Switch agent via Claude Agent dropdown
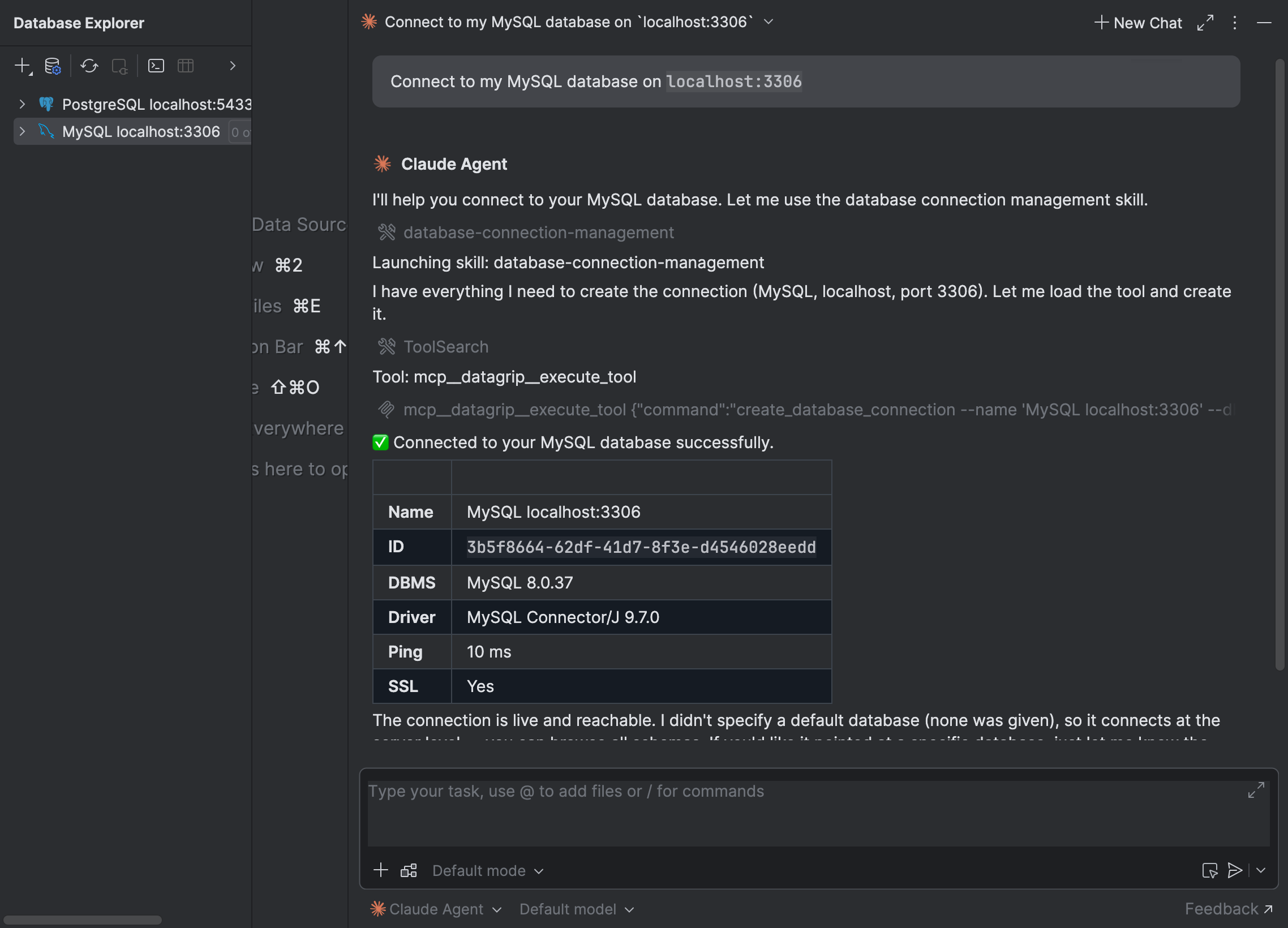1288x928 pixels. tap(436, 909)
